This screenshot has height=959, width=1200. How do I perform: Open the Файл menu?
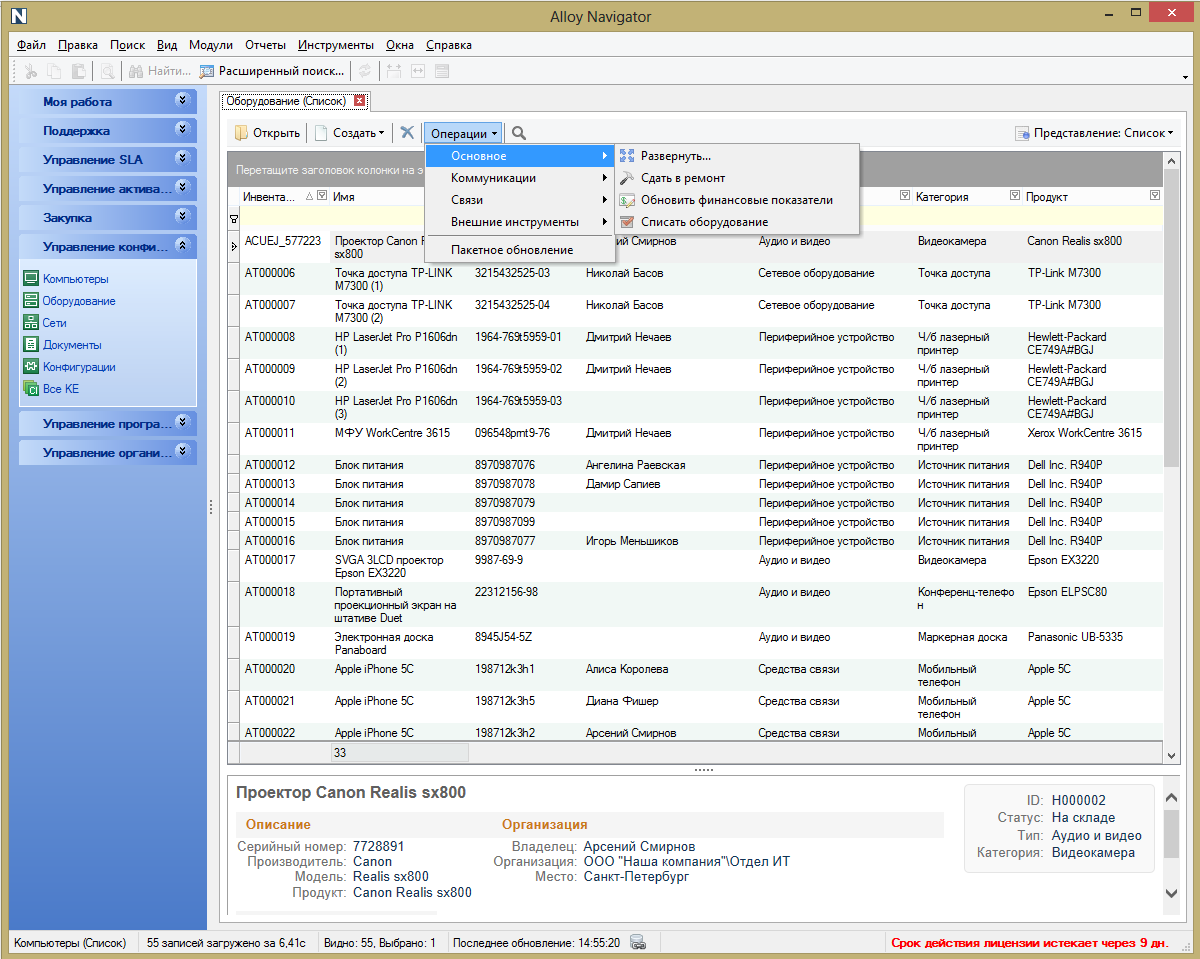31,45
